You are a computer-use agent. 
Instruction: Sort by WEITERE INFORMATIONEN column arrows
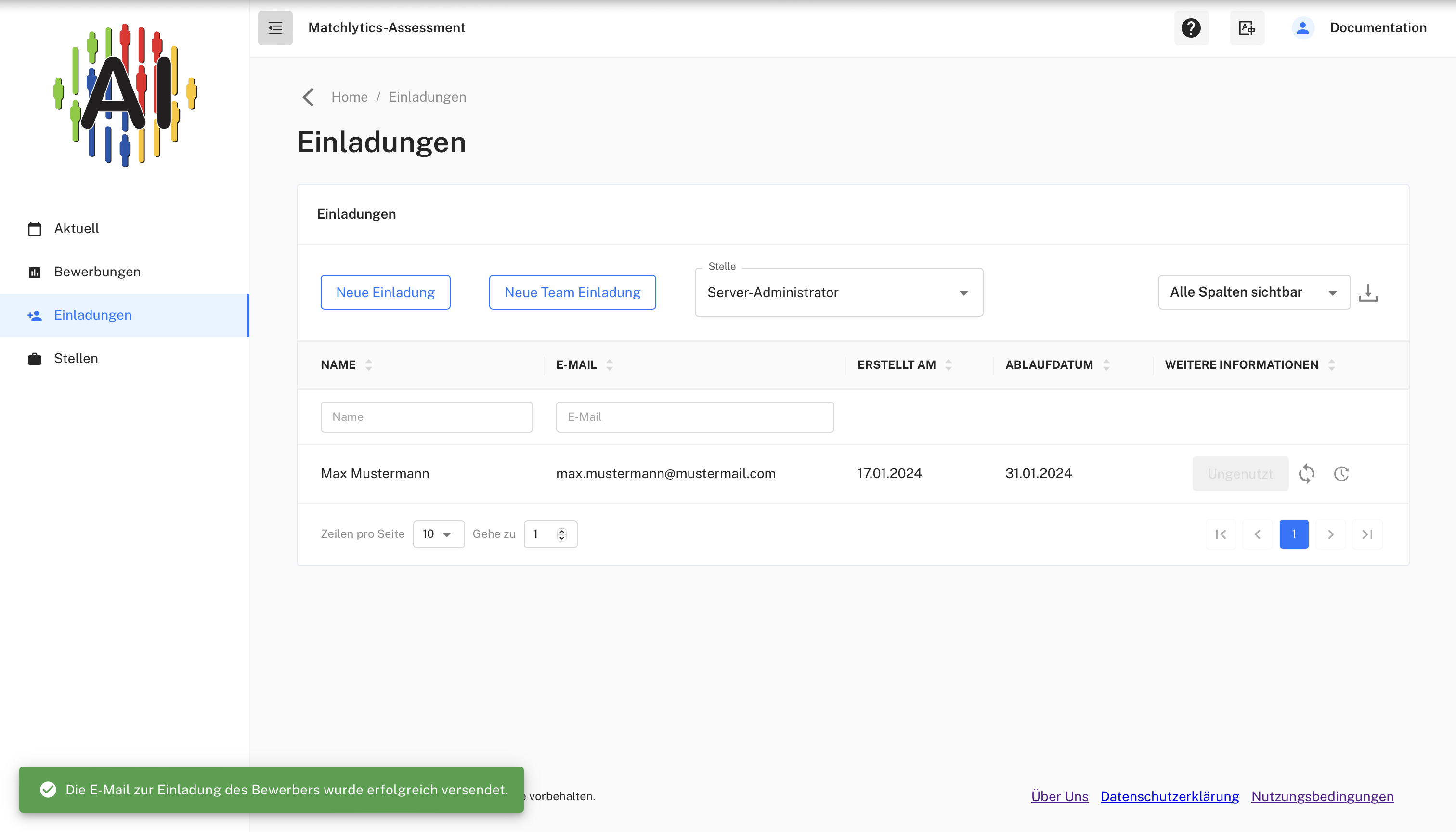pos(1331,364)
